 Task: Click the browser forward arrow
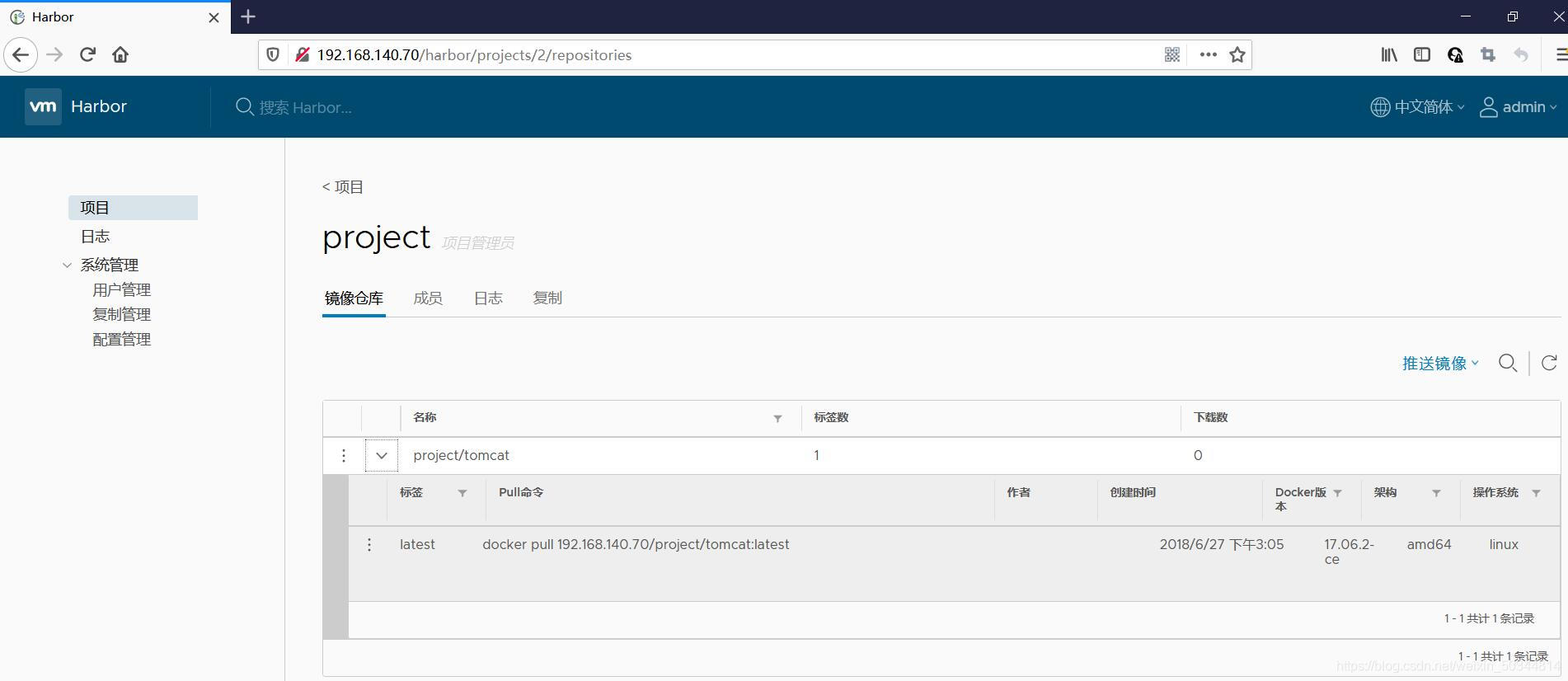coord(55,55)
